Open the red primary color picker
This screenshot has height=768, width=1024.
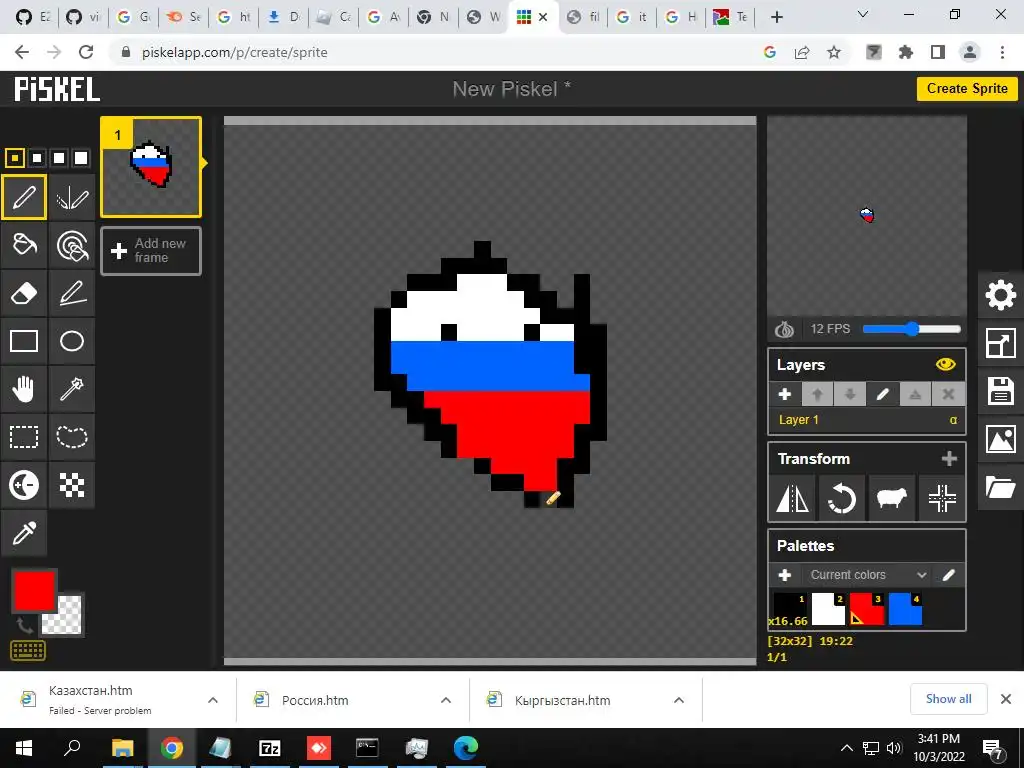click(34, 590)
